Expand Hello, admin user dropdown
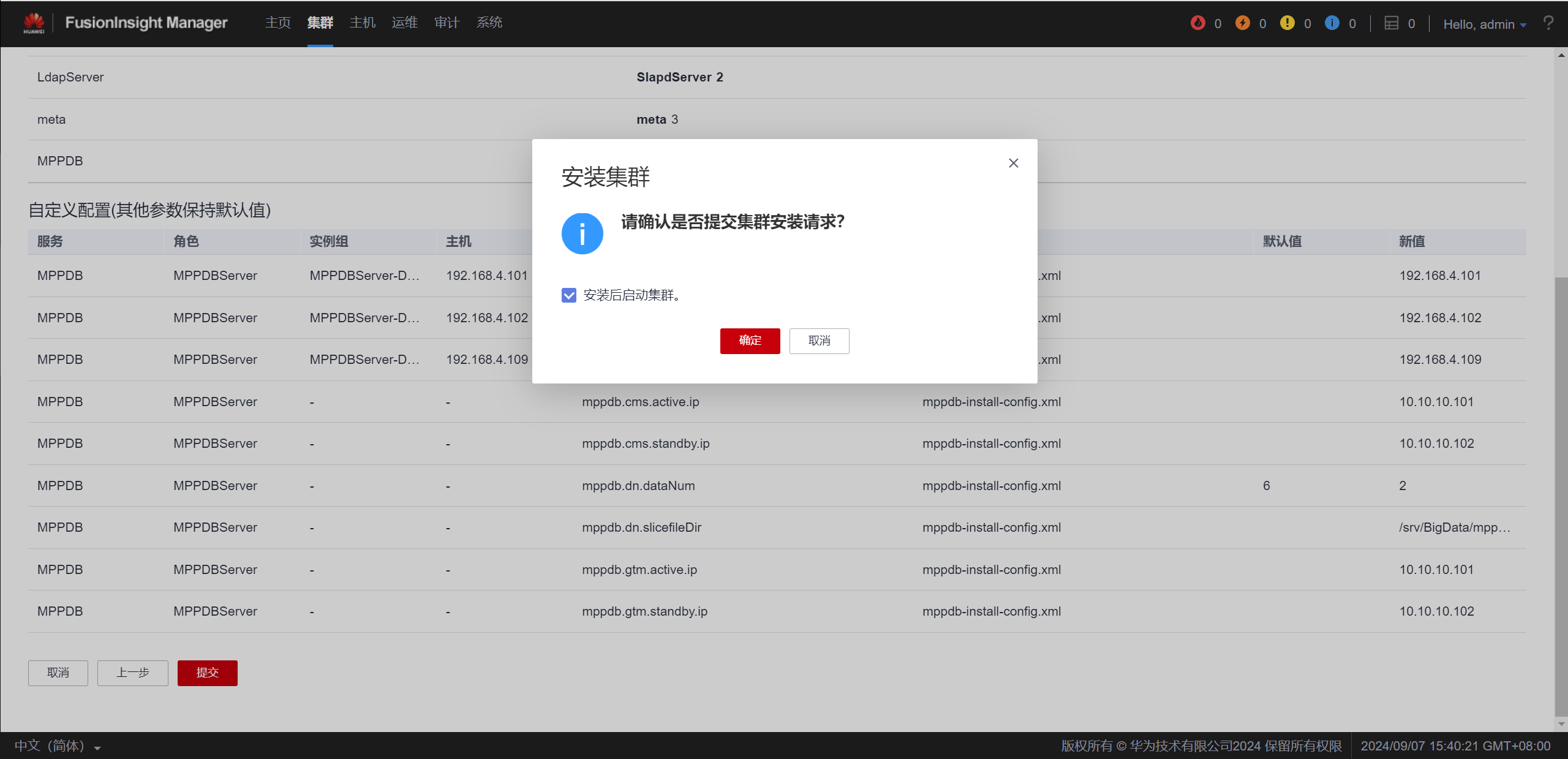This screenshot has height=759, width=1568. (x=1484, y=24)
